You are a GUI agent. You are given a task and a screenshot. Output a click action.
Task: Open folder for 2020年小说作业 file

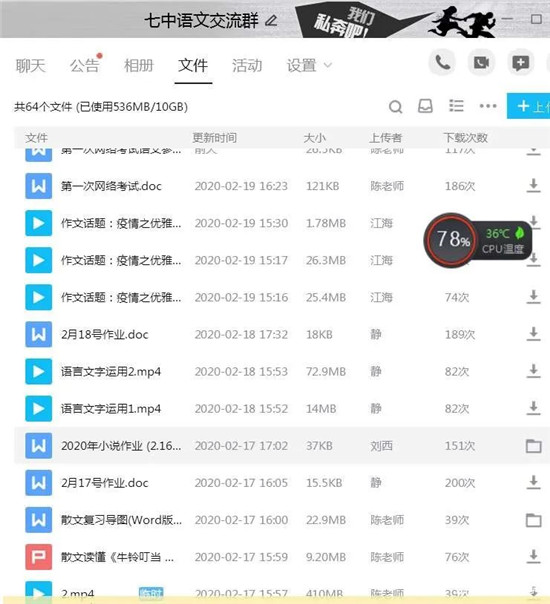point(533,446)
